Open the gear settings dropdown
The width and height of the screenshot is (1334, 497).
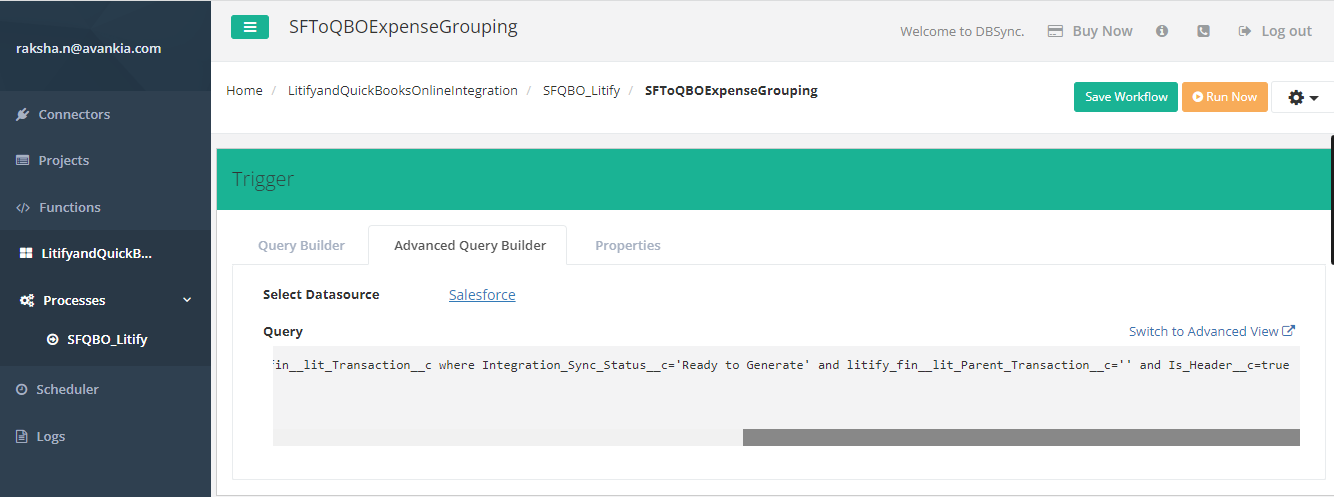pos(1302,97)
